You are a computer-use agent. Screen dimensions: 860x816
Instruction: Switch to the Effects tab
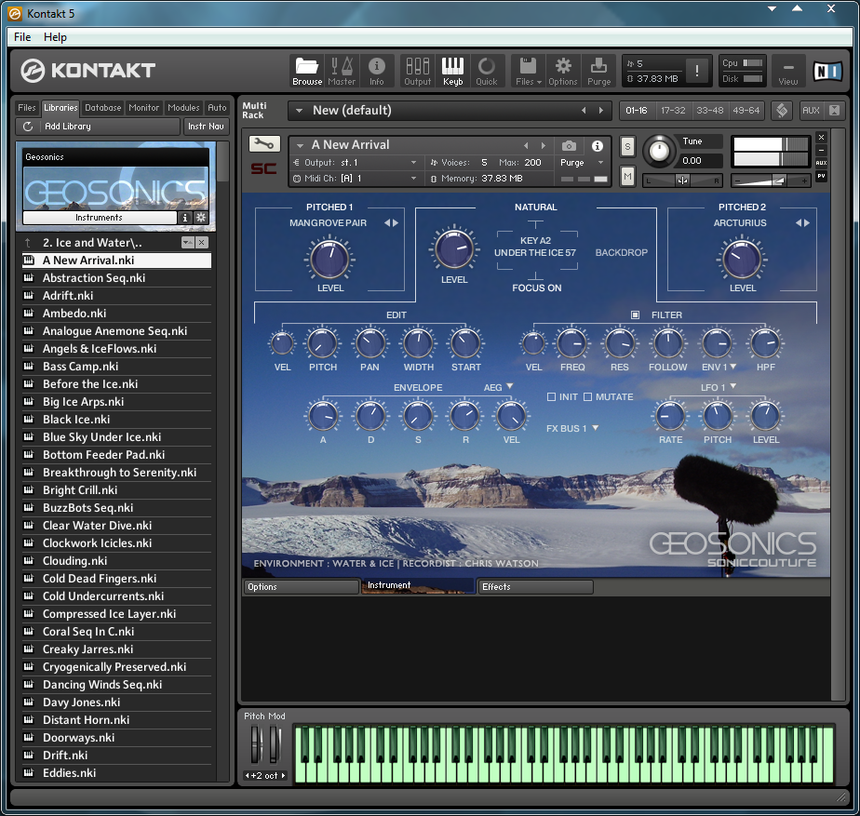point(535,587)
